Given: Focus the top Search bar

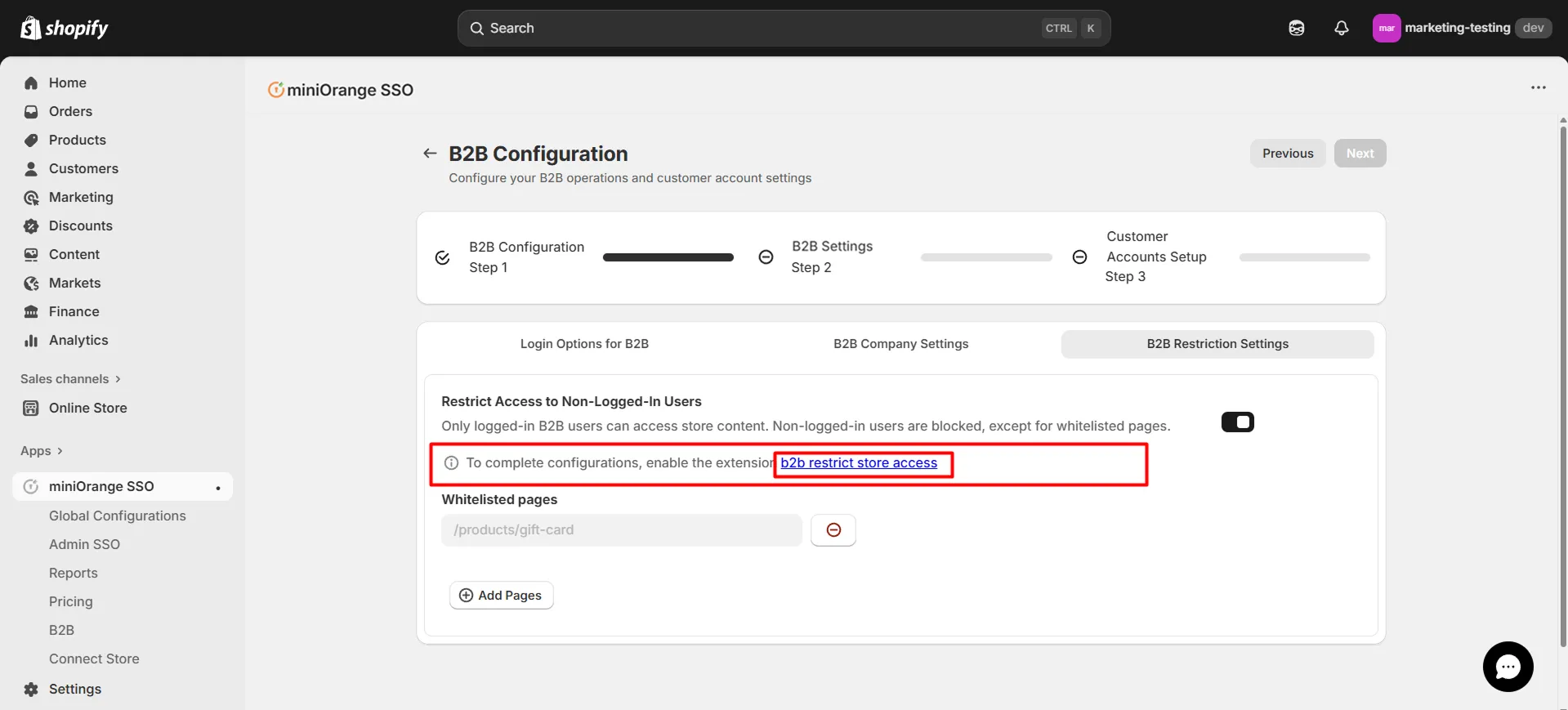Looking at the screenshot, I should pos(784,28).
